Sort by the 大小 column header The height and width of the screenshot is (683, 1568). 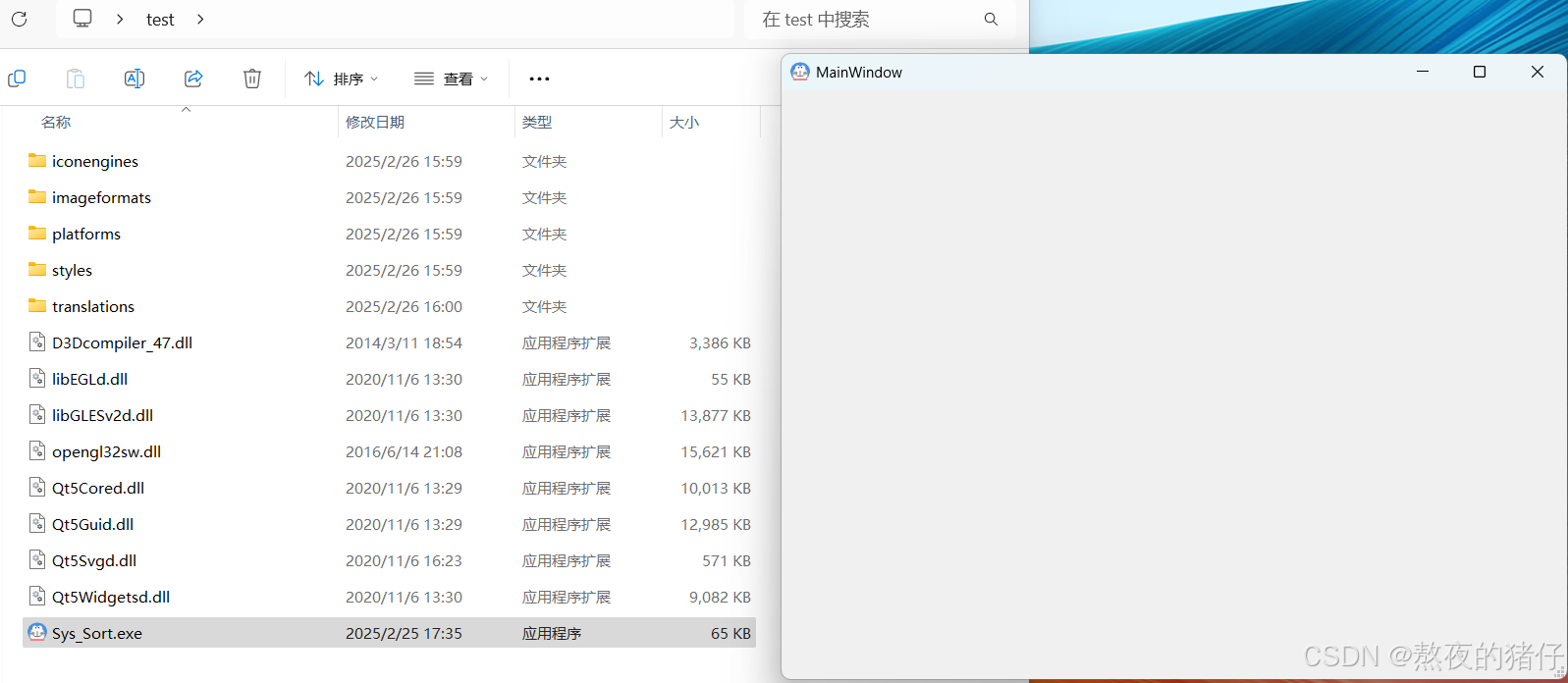(684, 123)
